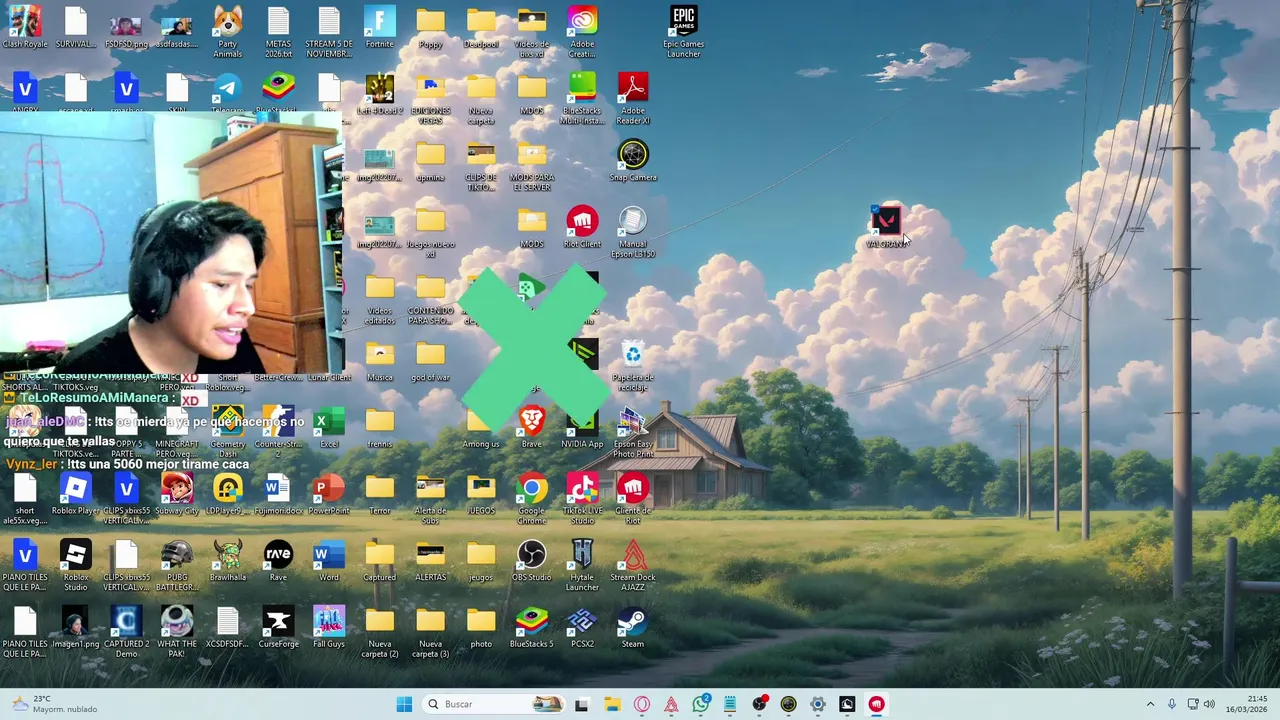Open PowerPoint from the desktop

point(329,494)
